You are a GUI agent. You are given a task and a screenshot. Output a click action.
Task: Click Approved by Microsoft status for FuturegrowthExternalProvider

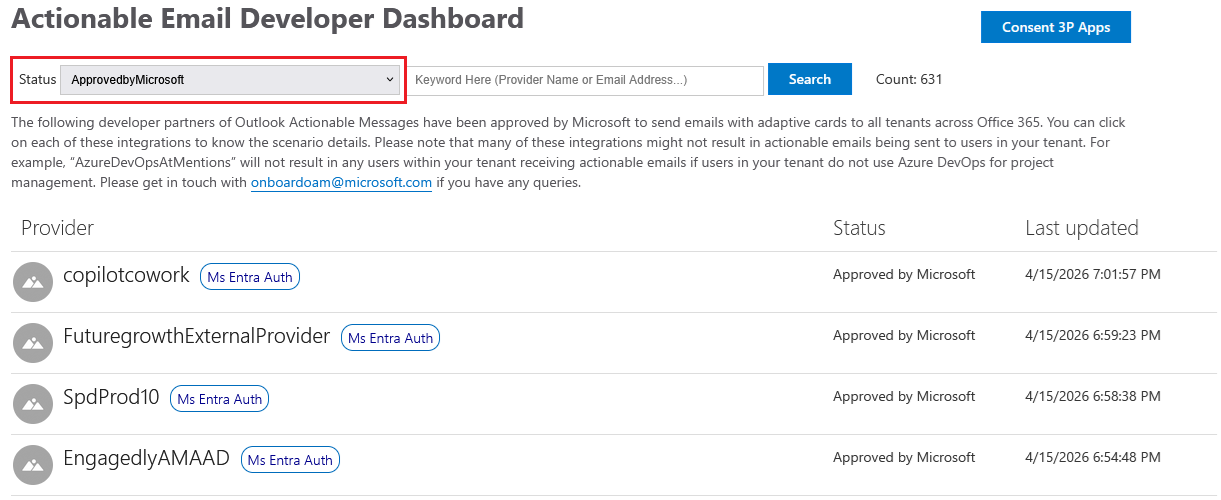click(904, 335)
